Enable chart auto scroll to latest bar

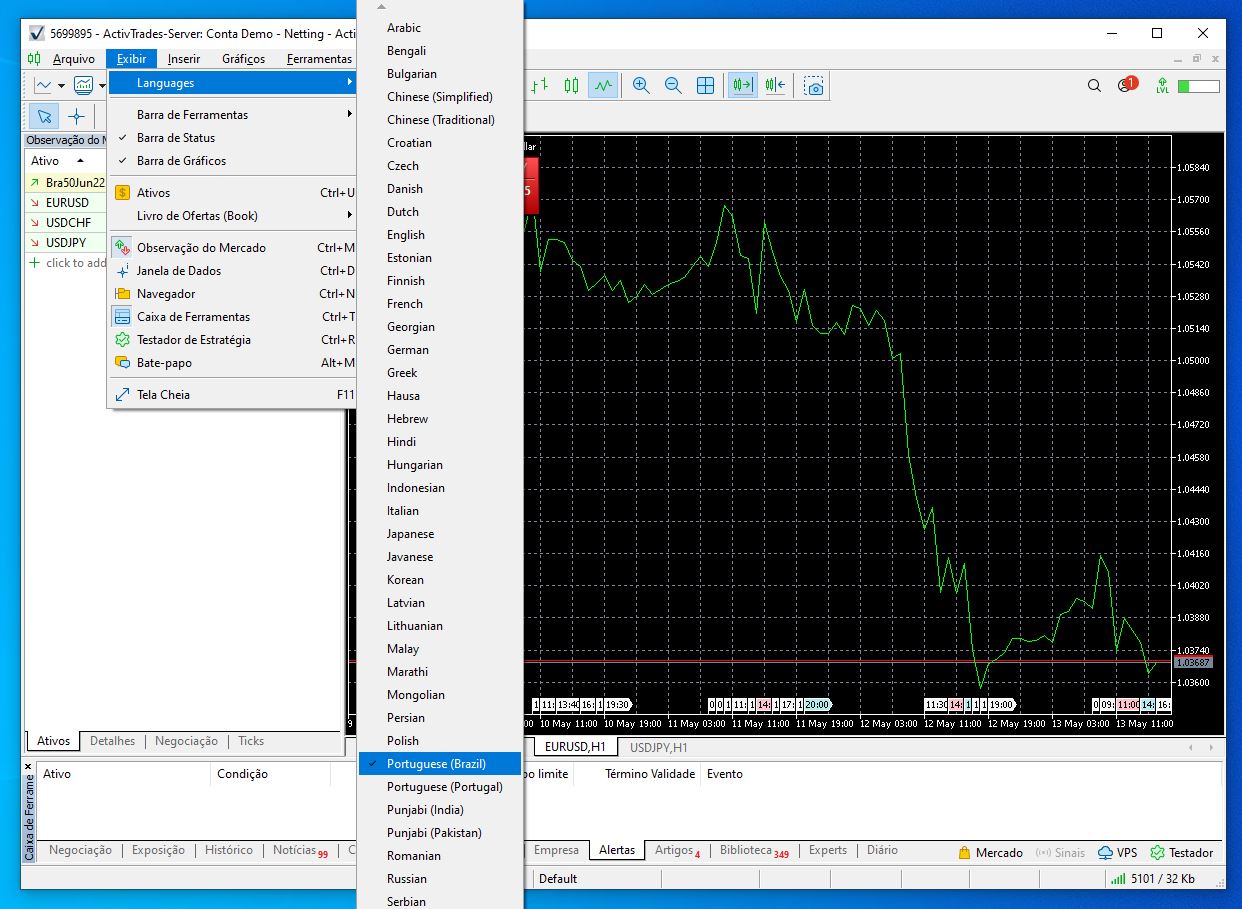(741, 85)
